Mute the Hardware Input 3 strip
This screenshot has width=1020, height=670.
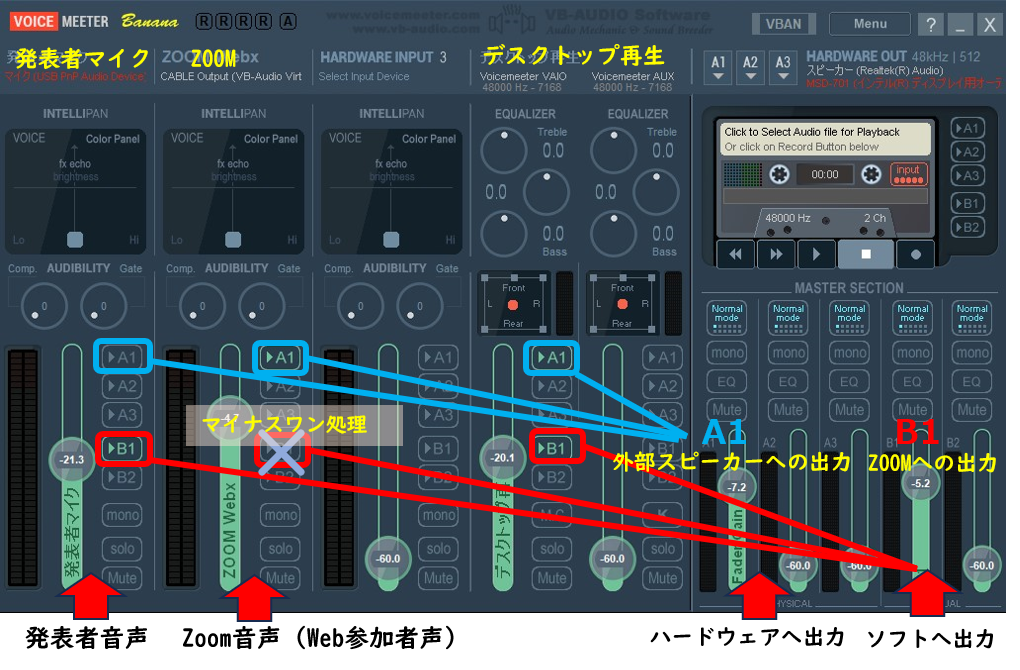(438, 578)
